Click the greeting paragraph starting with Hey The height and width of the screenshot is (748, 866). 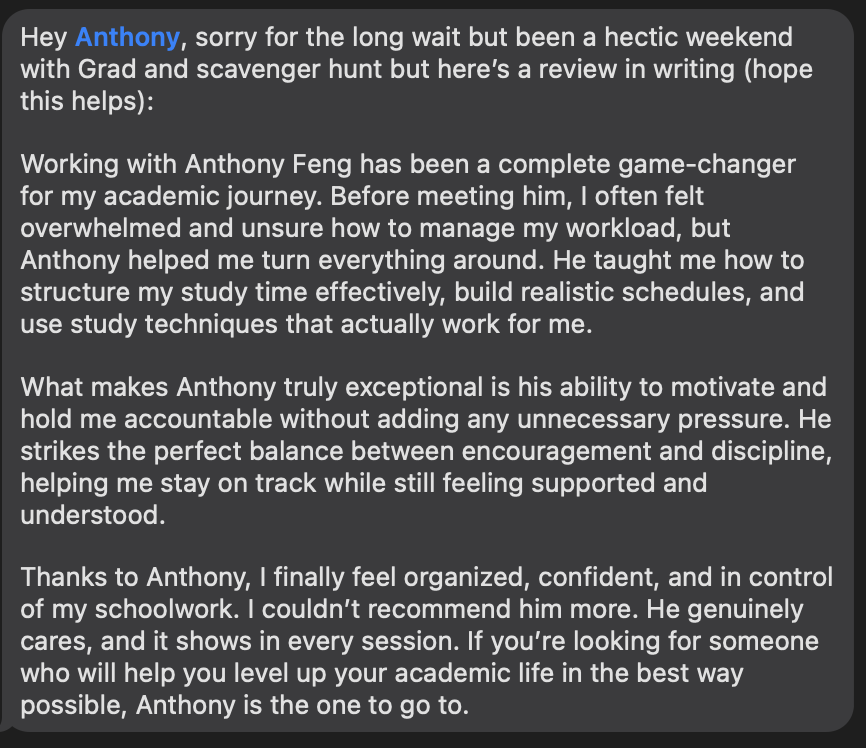point(417,70)
